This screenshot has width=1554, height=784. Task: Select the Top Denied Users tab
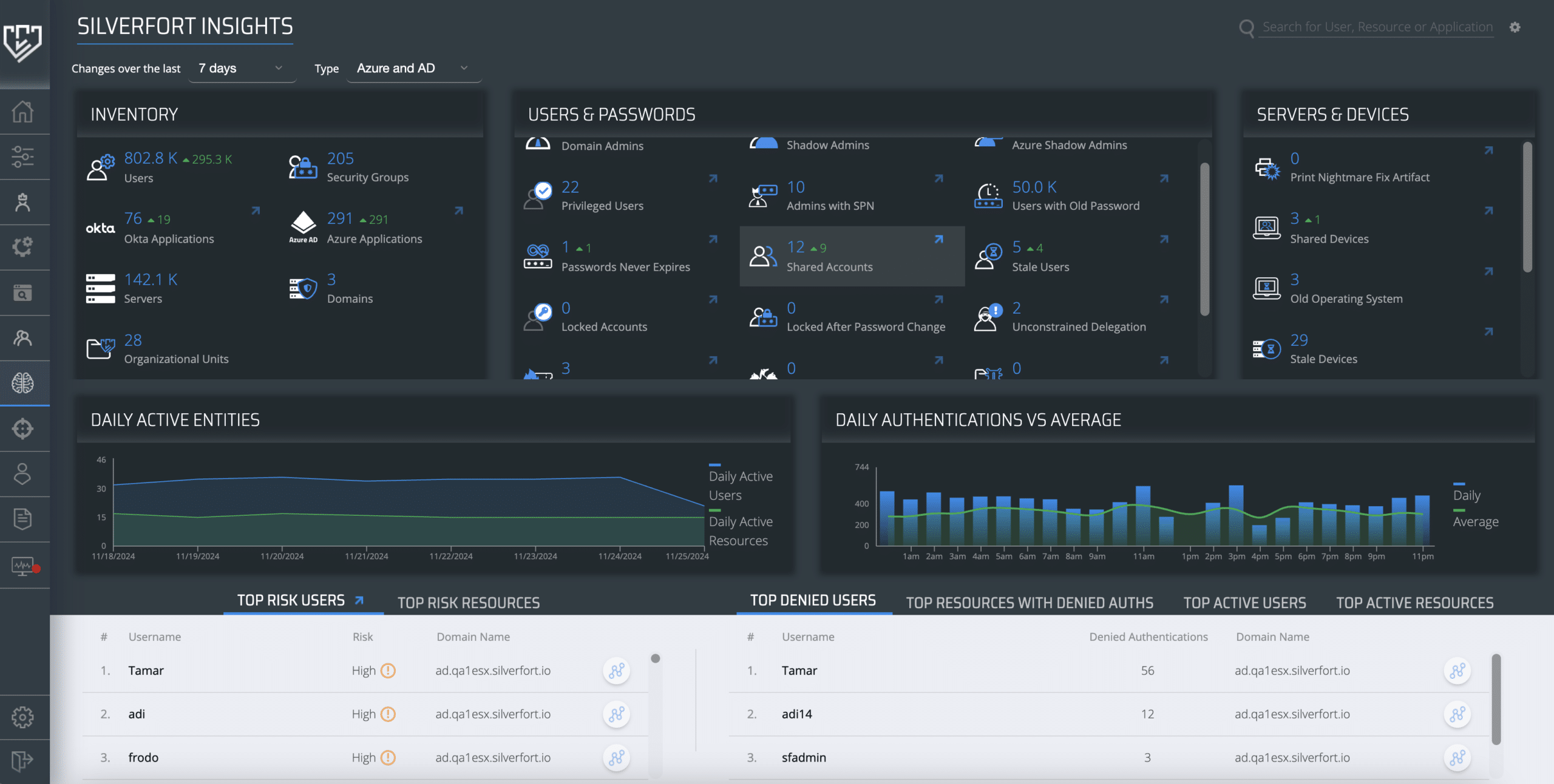point(813,600)
